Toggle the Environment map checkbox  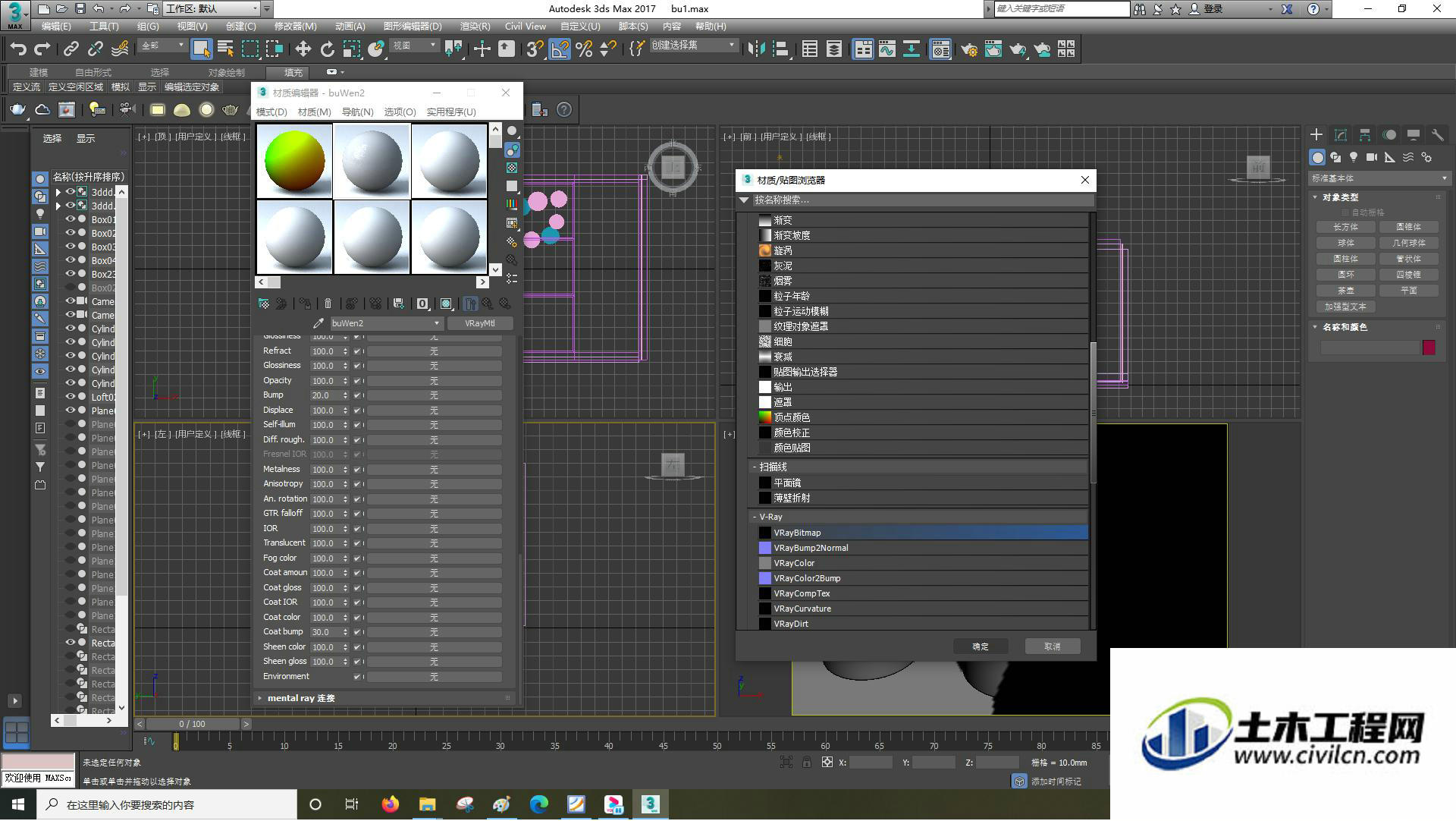[357, 677]
